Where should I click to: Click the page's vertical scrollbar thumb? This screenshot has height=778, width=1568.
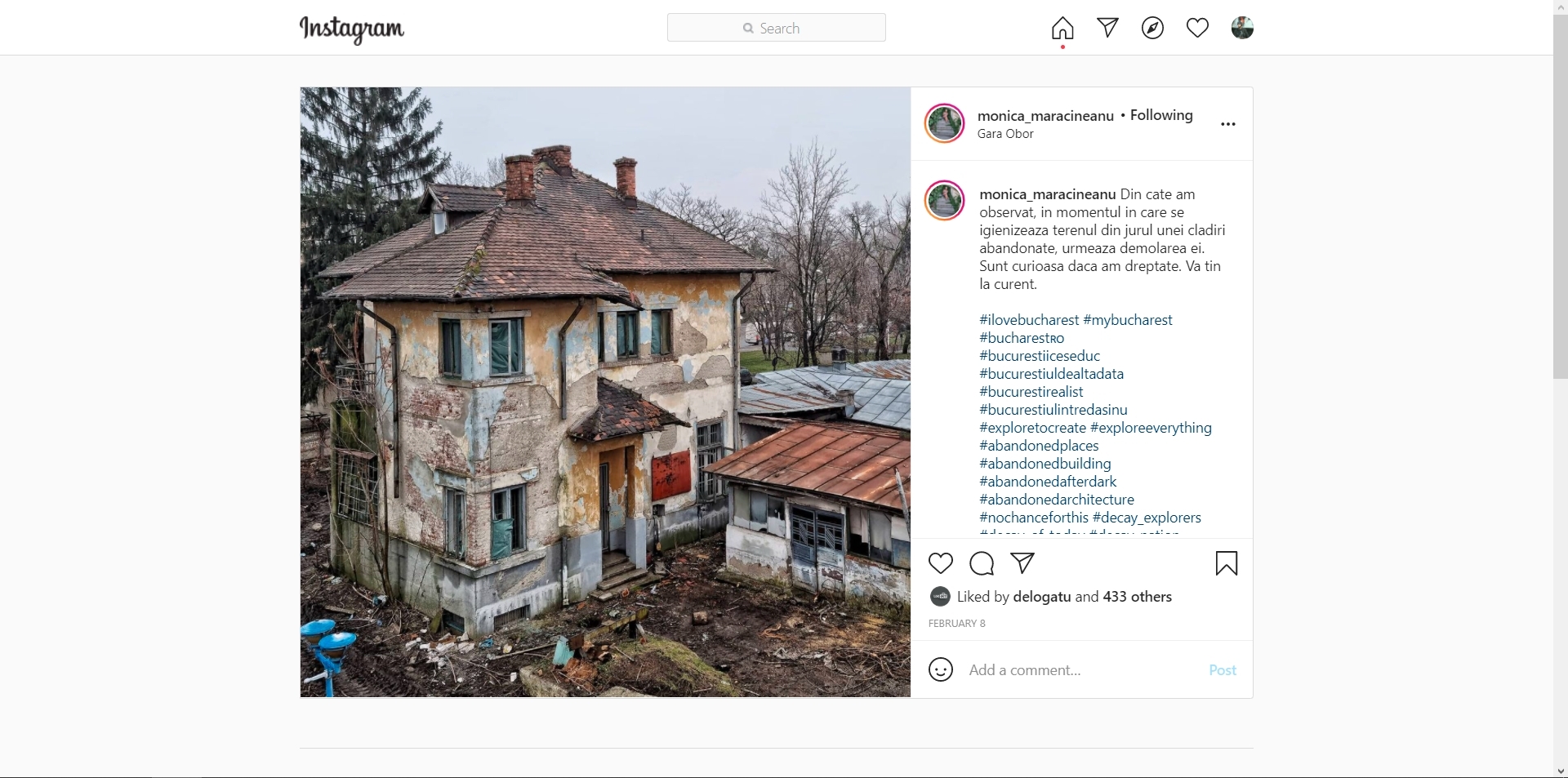(x=1560, y=194)
